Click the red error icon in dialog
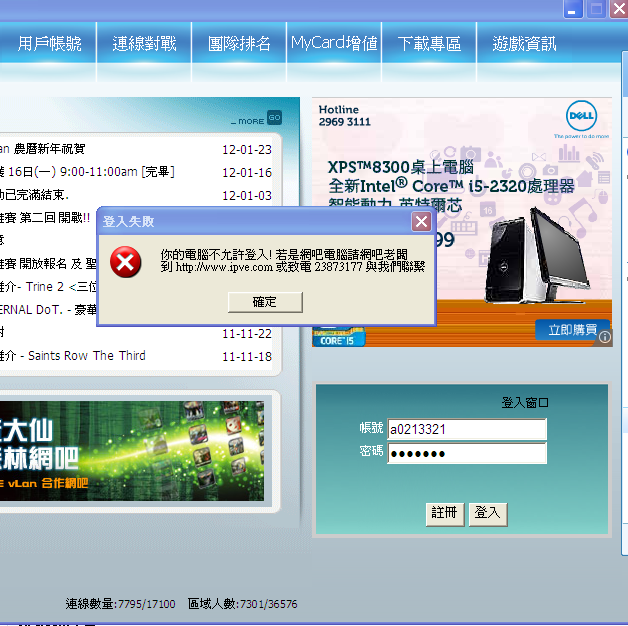628x626 pixels. coord(125,263)
